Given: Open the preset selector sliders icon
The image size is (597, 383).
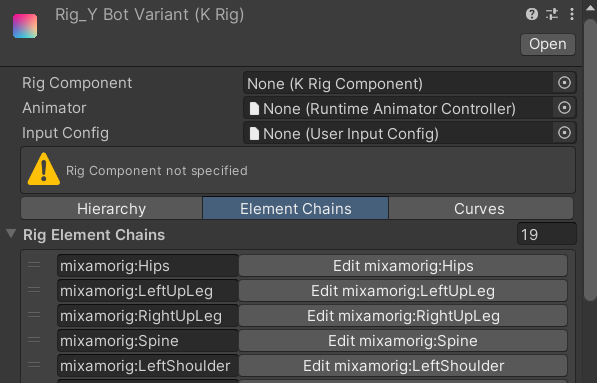Looking at the screenshot, I should pos(552,14).
